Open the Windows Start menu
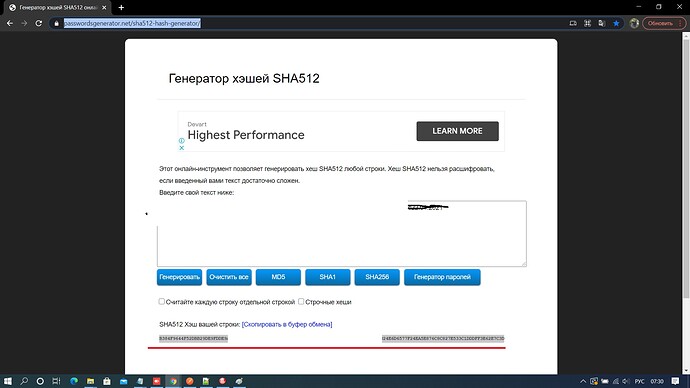Screen dimensions: 690x388 pyautogui.click(x=7, y=381)
